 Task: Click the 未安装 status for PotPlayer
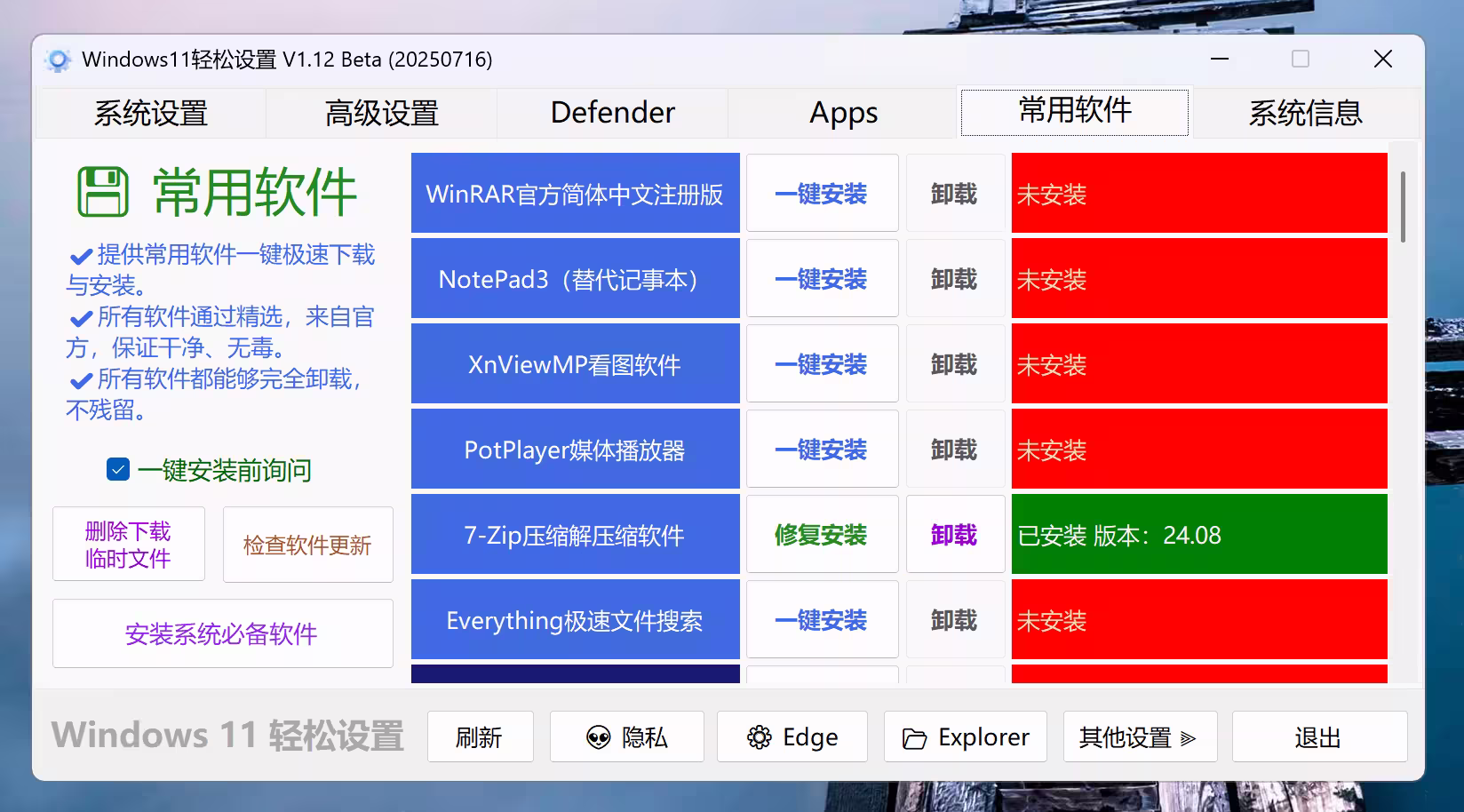point(1199,450)
